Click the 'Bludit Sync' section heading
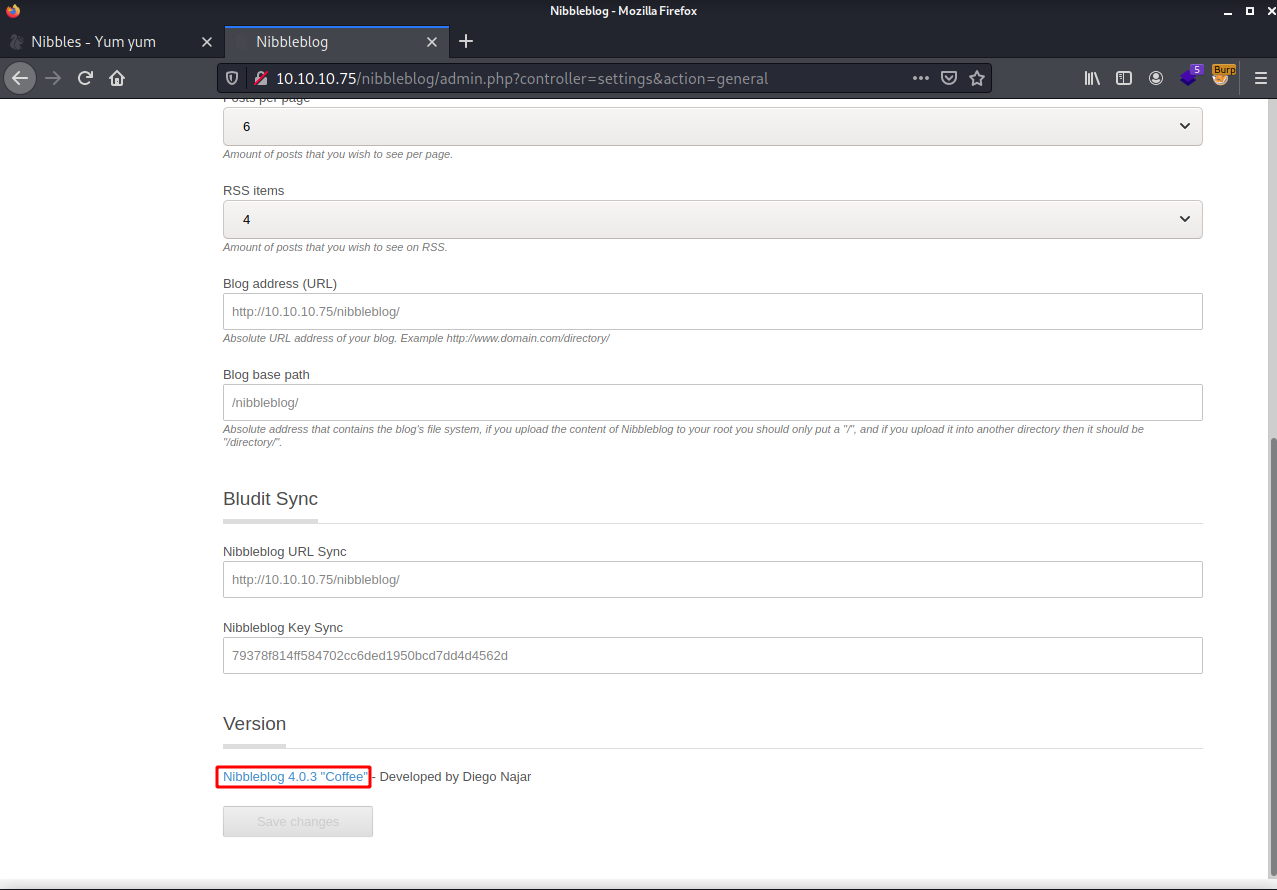 click(x=270, y=498)
